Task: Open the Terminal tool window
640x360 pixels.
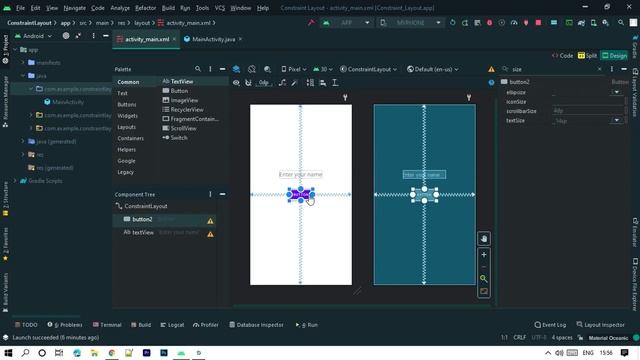Action: pos(107,325)
